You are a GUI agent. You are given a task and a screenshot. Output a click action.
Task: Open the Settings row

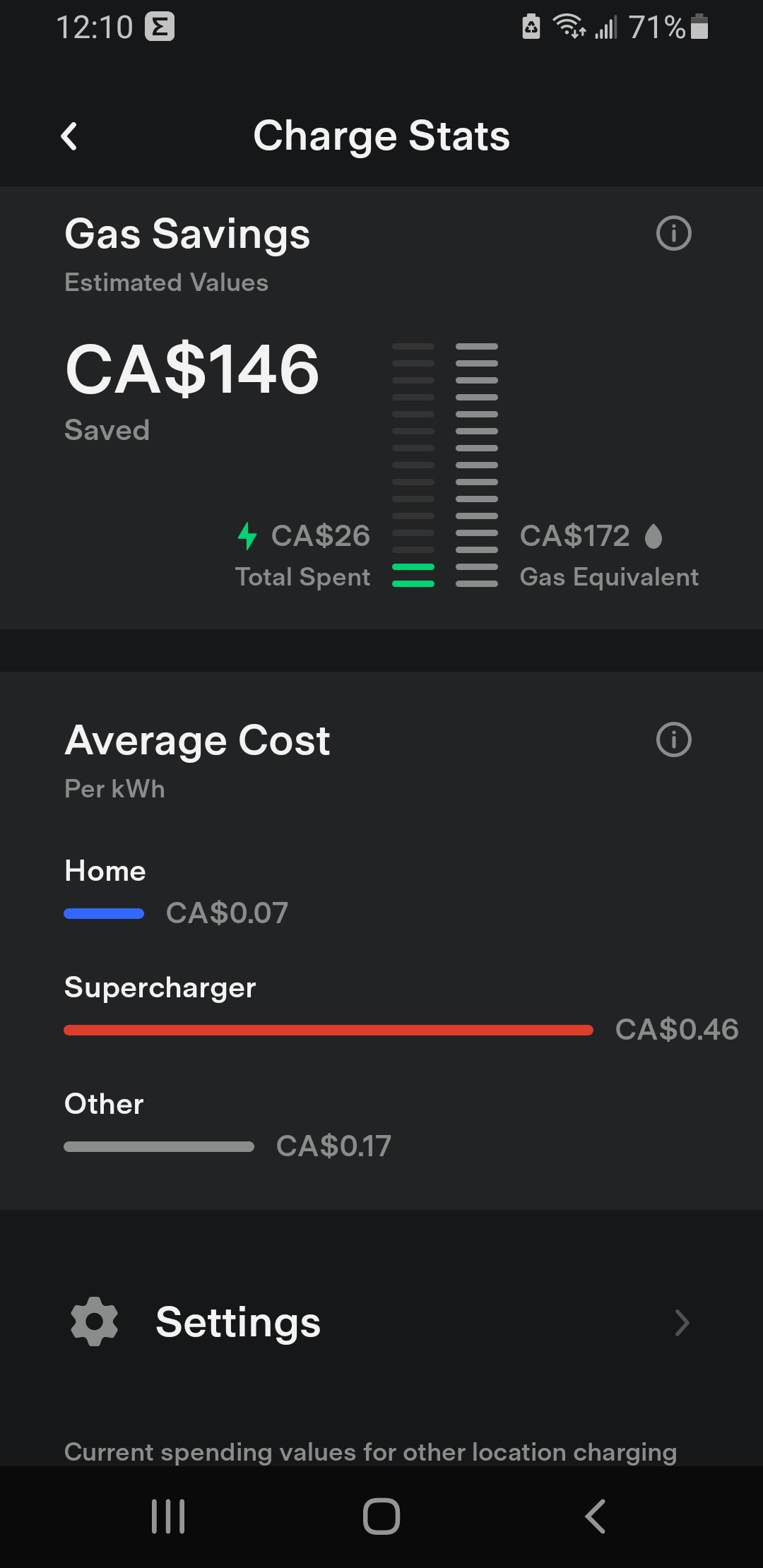[x=381, y=1322]
